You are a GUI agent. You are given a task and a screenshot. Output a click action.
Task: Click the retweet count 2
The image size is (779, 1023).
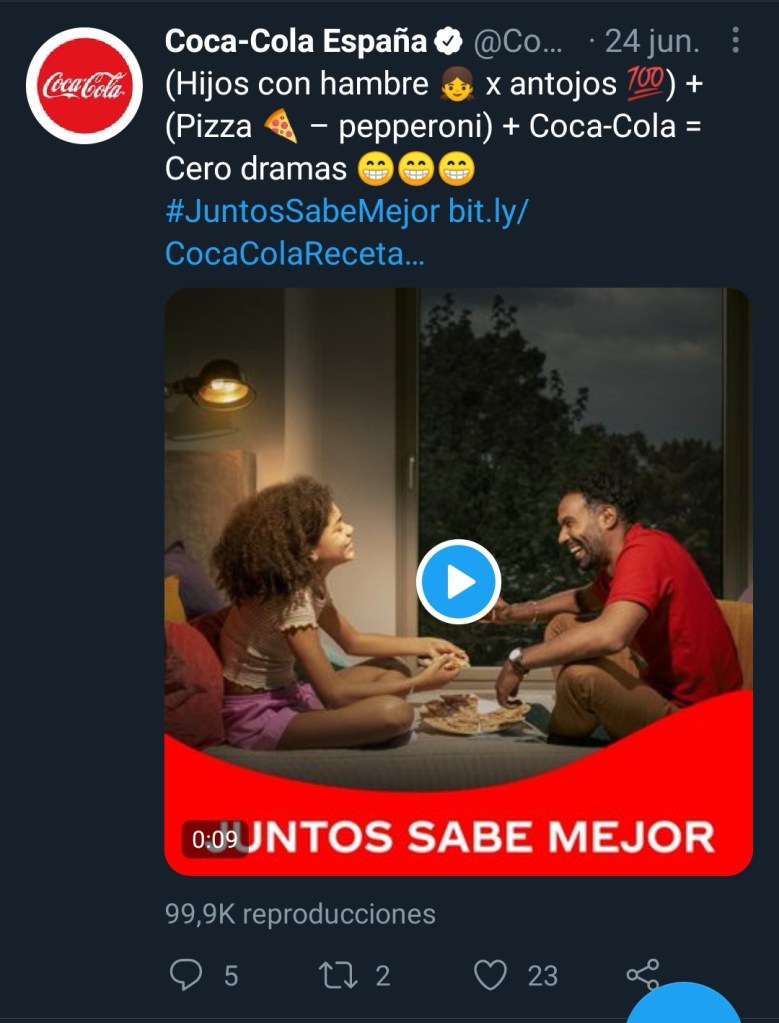383,976
